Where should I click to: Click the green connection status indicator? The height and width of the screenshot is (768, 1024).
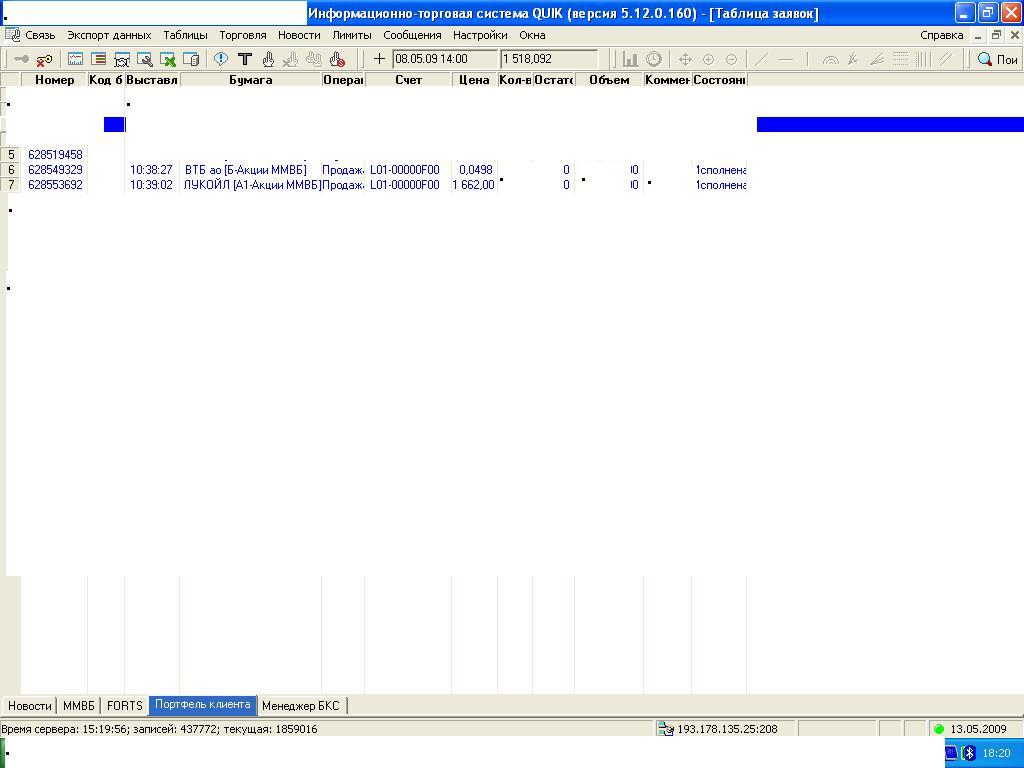click(939, 729)
